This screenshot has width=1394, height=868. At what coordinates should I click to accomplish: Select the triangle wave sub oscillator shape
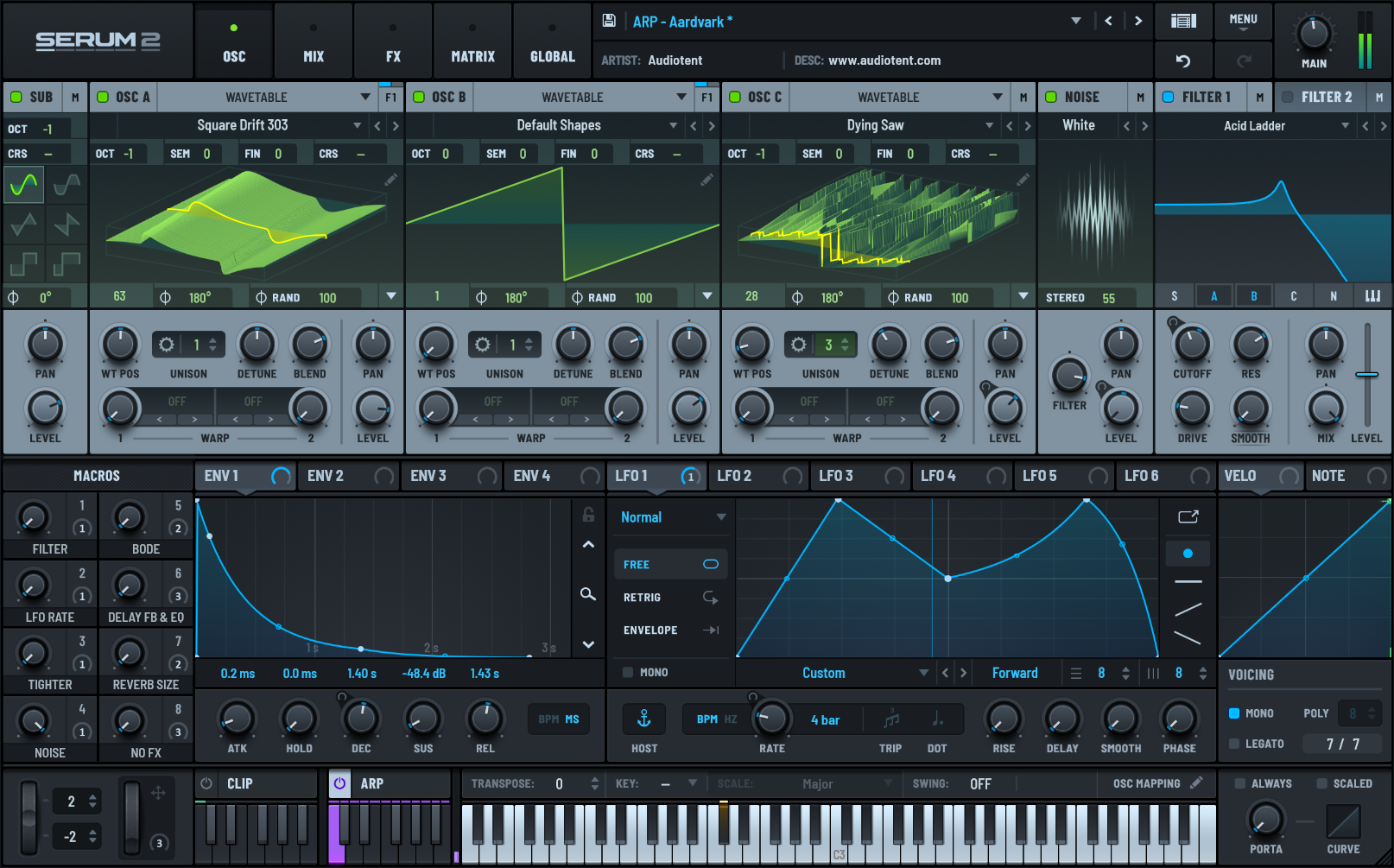(x=24, y=225)
